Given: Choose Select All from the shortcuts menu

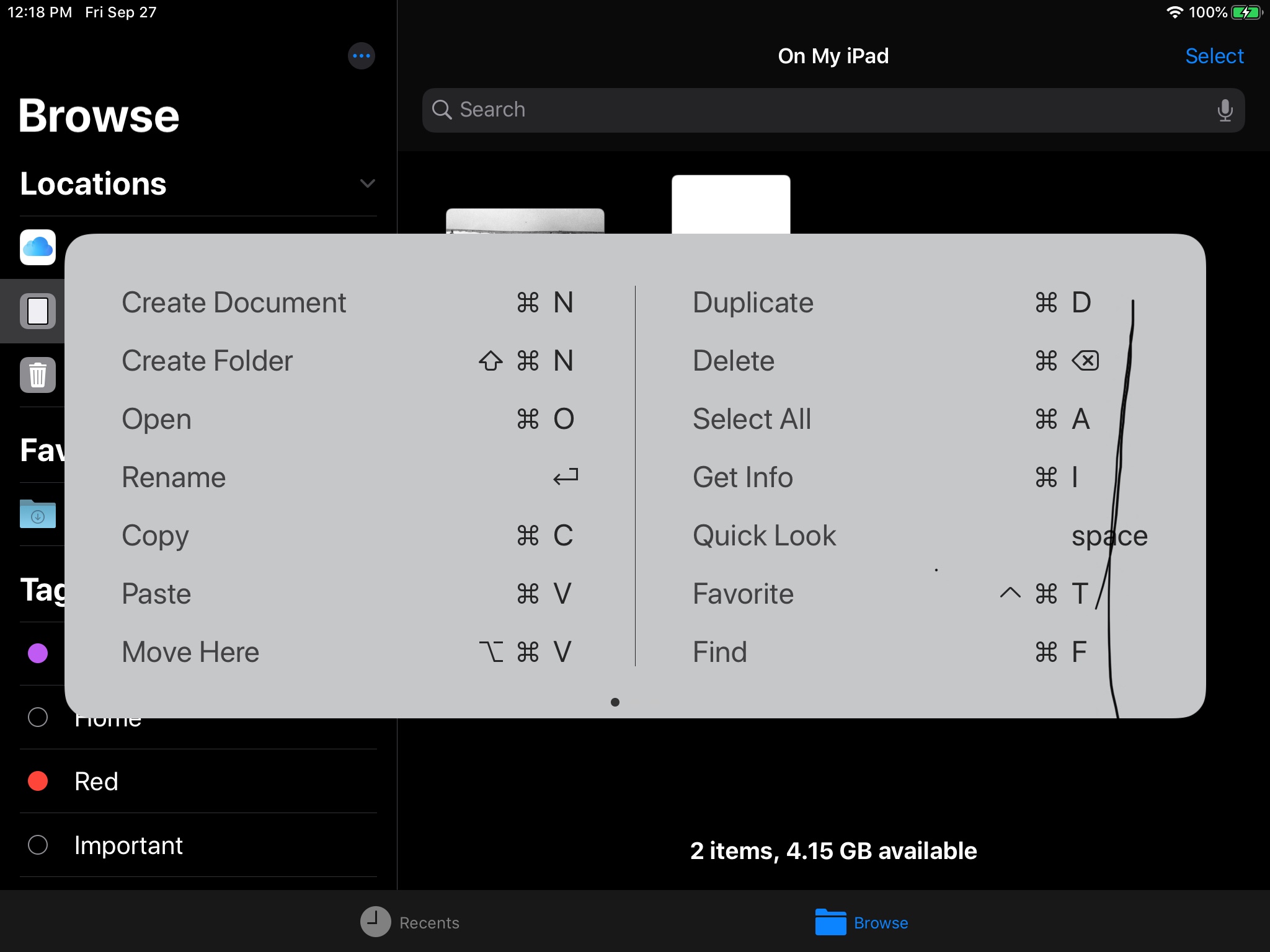Looking at the screenshot, I should click(x=752, y=419).
